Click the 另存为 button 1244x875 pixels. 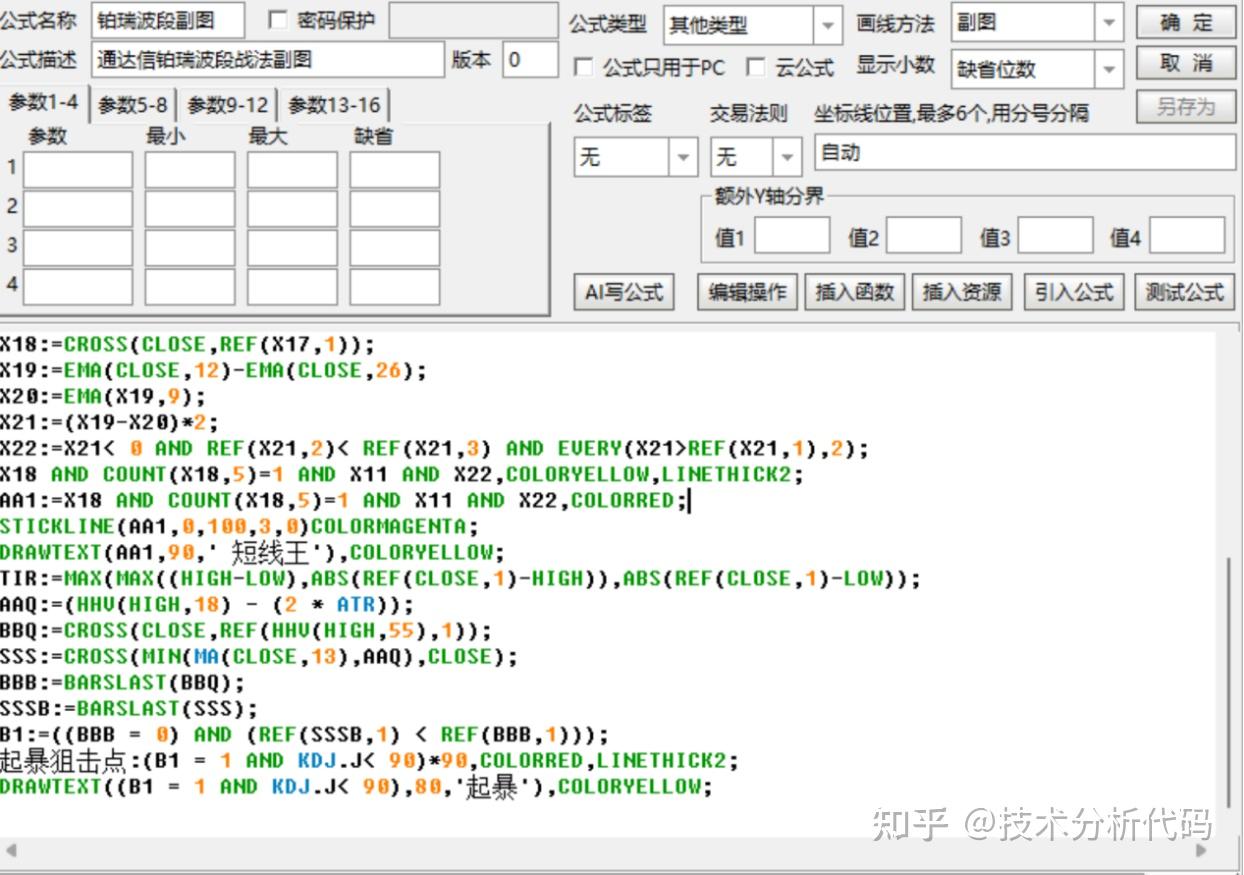[x=1186, y=106]
